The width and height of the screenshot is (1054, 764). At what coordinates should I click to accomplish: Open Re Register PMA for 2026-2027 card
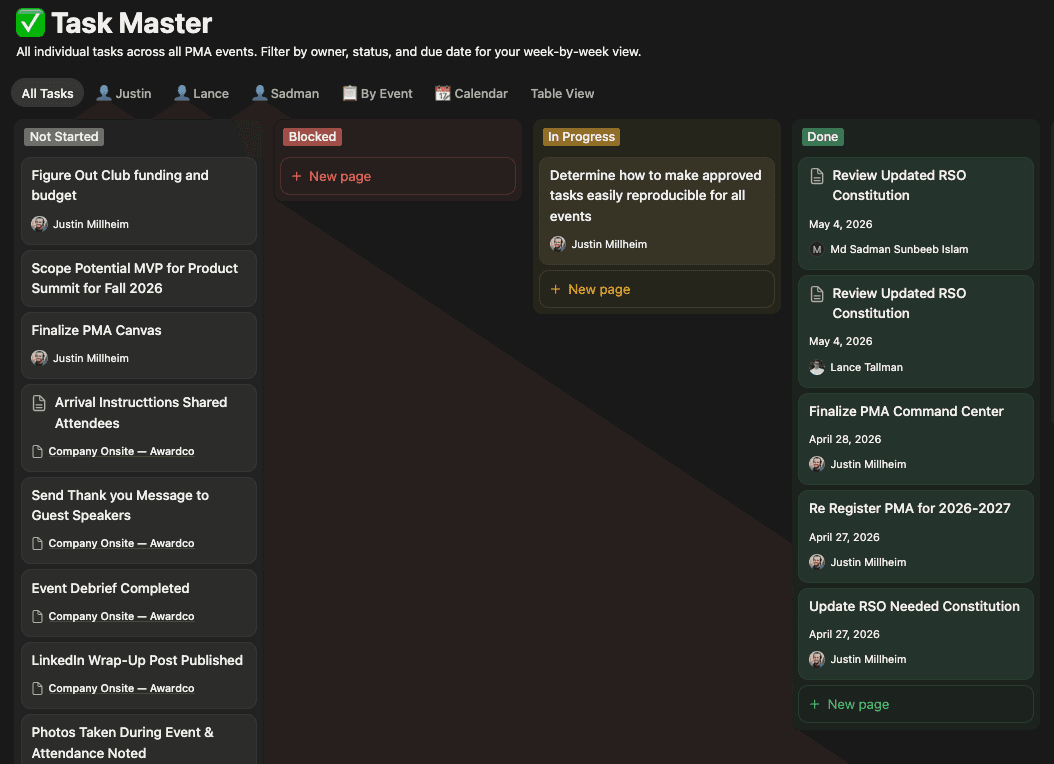[916, 536]
